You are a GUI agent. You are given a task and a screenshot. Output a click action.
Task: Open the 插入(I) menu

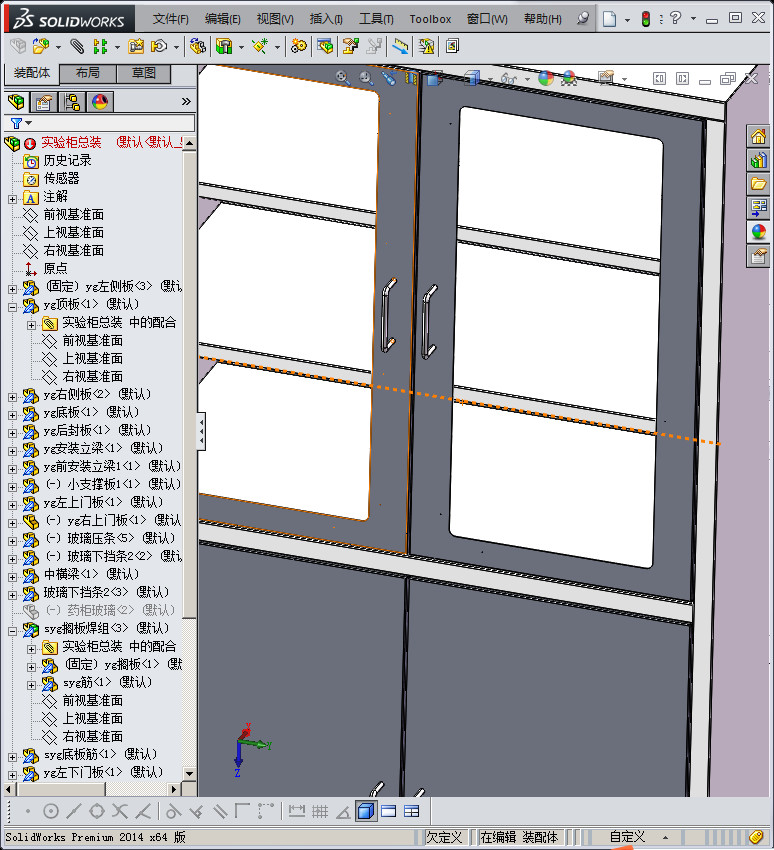tap(326, 19)
